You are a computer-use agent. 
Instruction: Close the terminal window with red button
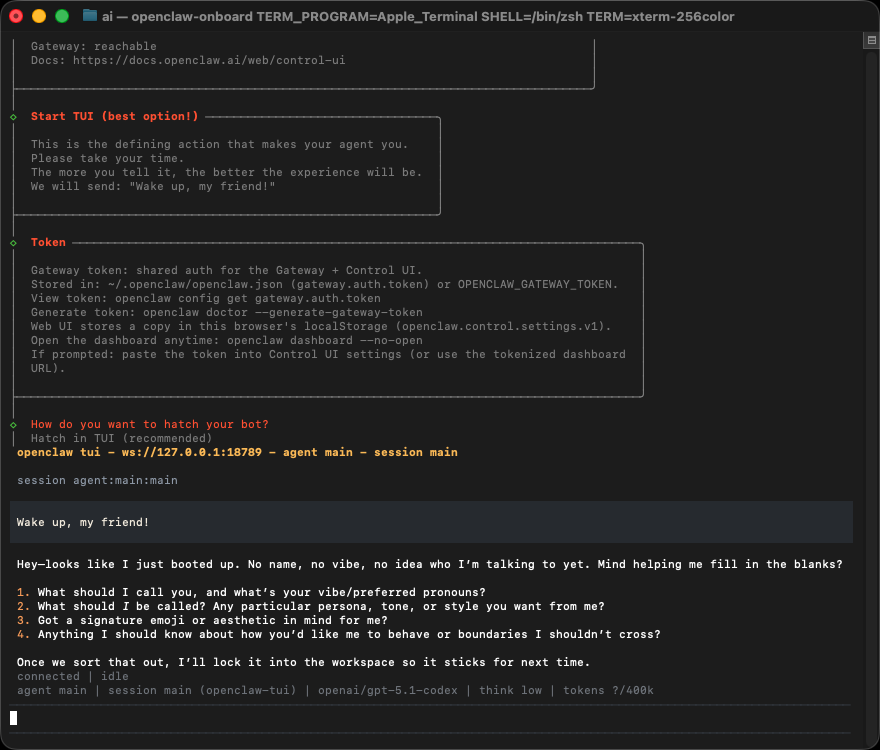coord(16,16)
